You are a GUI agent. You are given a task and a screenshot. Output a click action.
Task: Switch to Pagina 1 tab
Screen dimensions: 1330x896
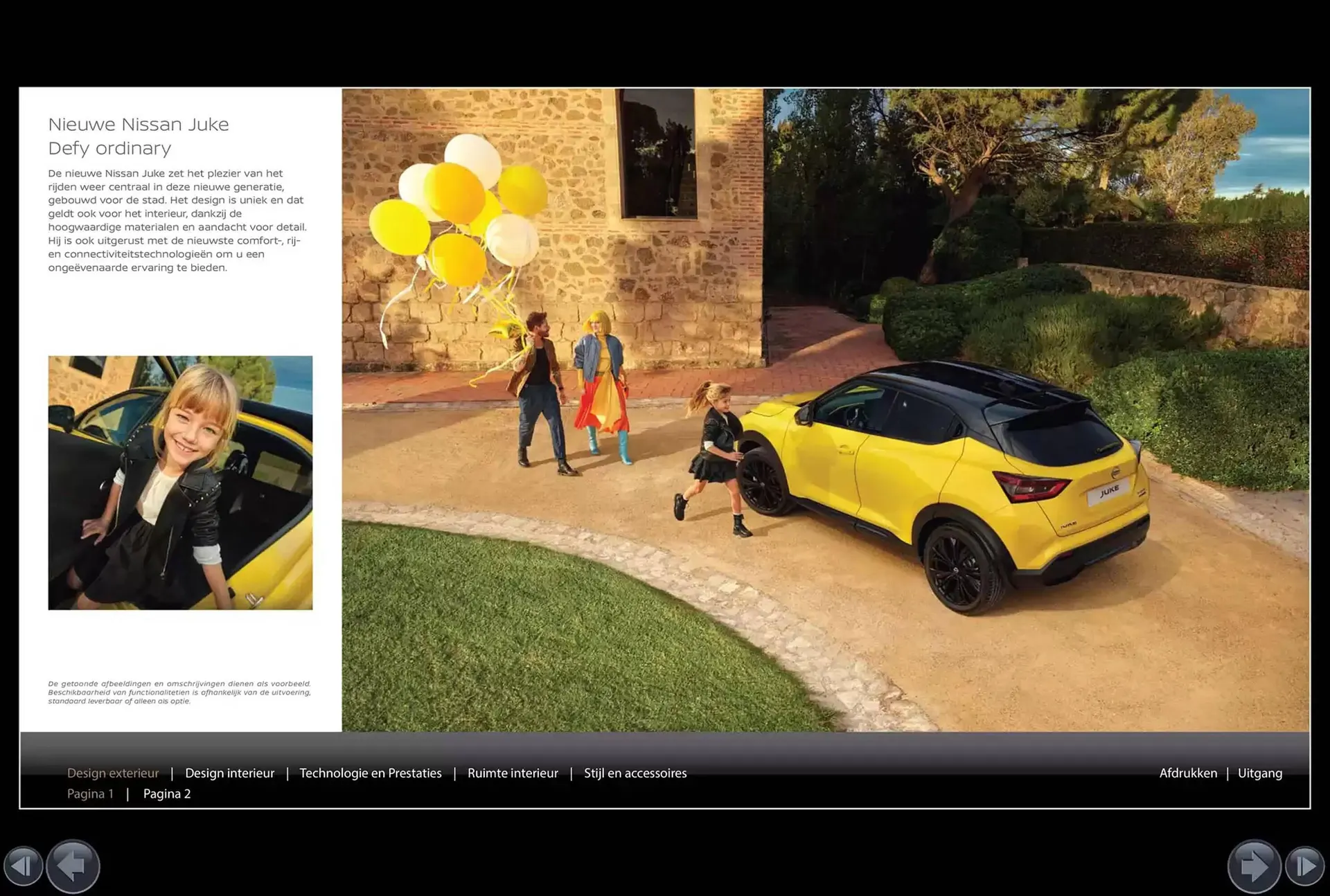pos(90,794)
